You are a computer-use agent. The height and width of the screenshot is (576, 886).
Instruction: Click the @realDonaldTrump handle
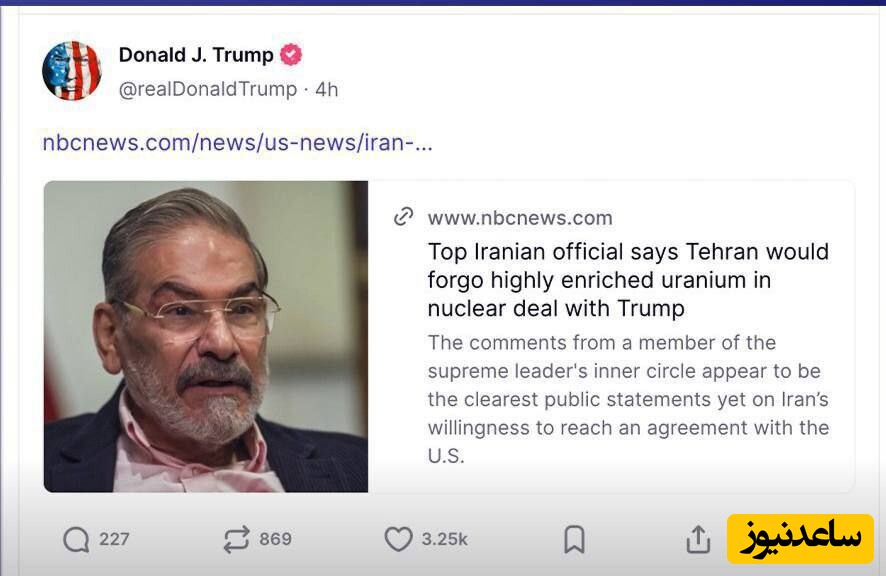208,89
